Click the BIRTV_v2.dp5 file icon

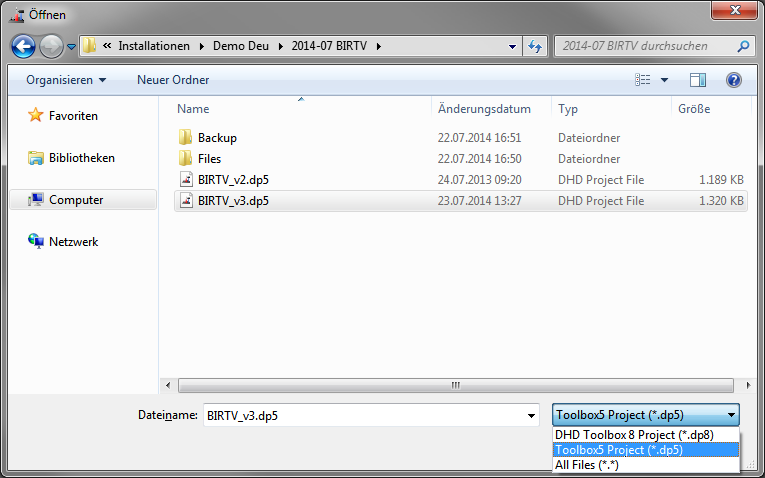point(186,179)
